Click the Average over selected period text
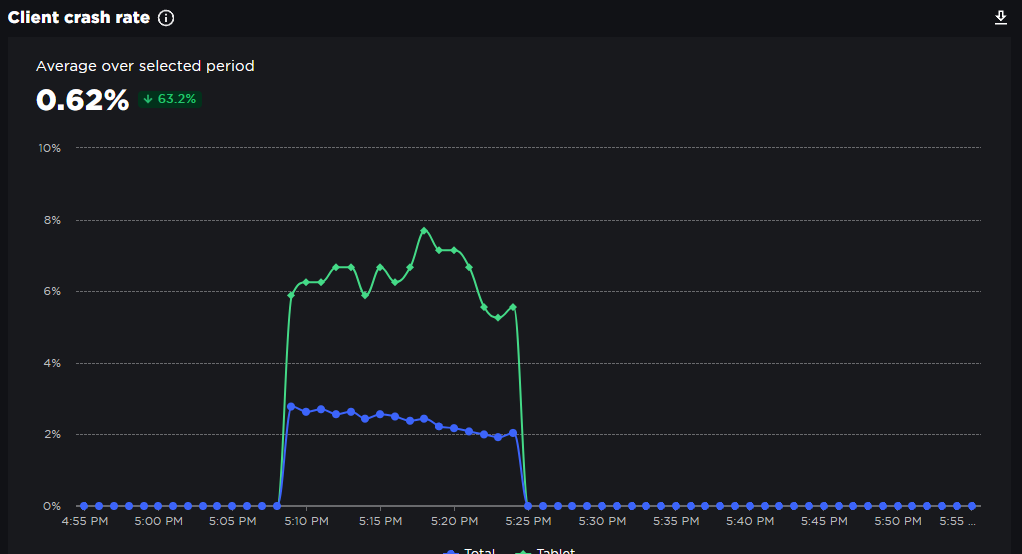The height and width of the screenshot is (554, 1022). tap(145, 66)
